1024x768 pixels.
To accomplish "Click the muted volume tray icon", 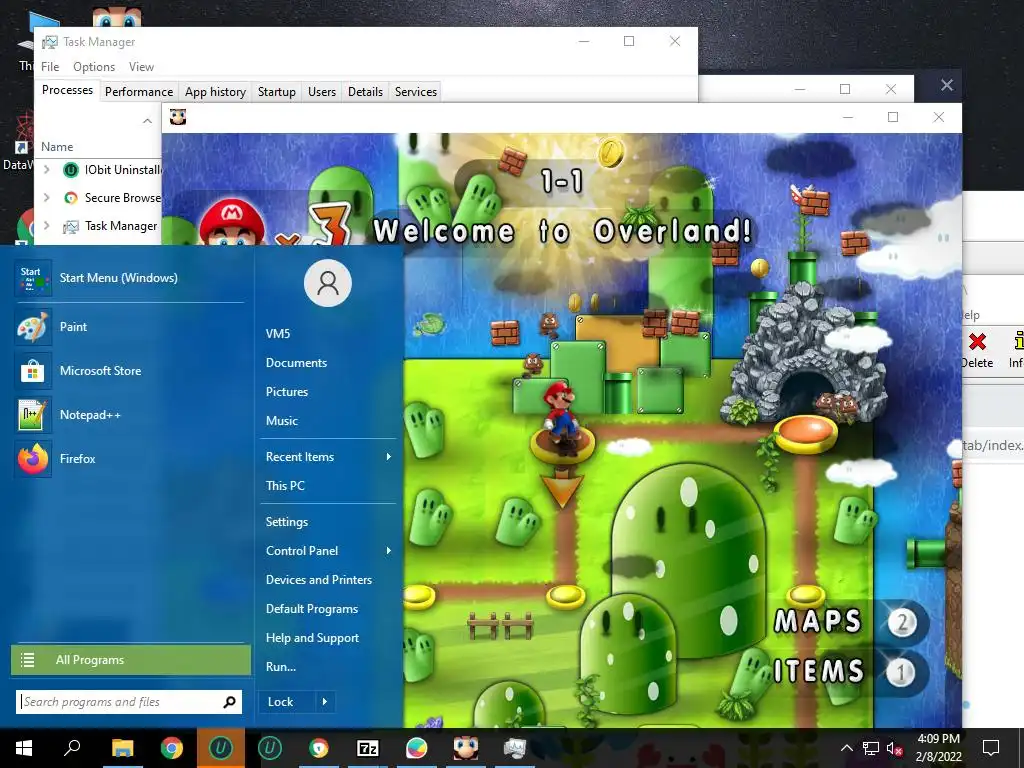I will coord(894,748).
